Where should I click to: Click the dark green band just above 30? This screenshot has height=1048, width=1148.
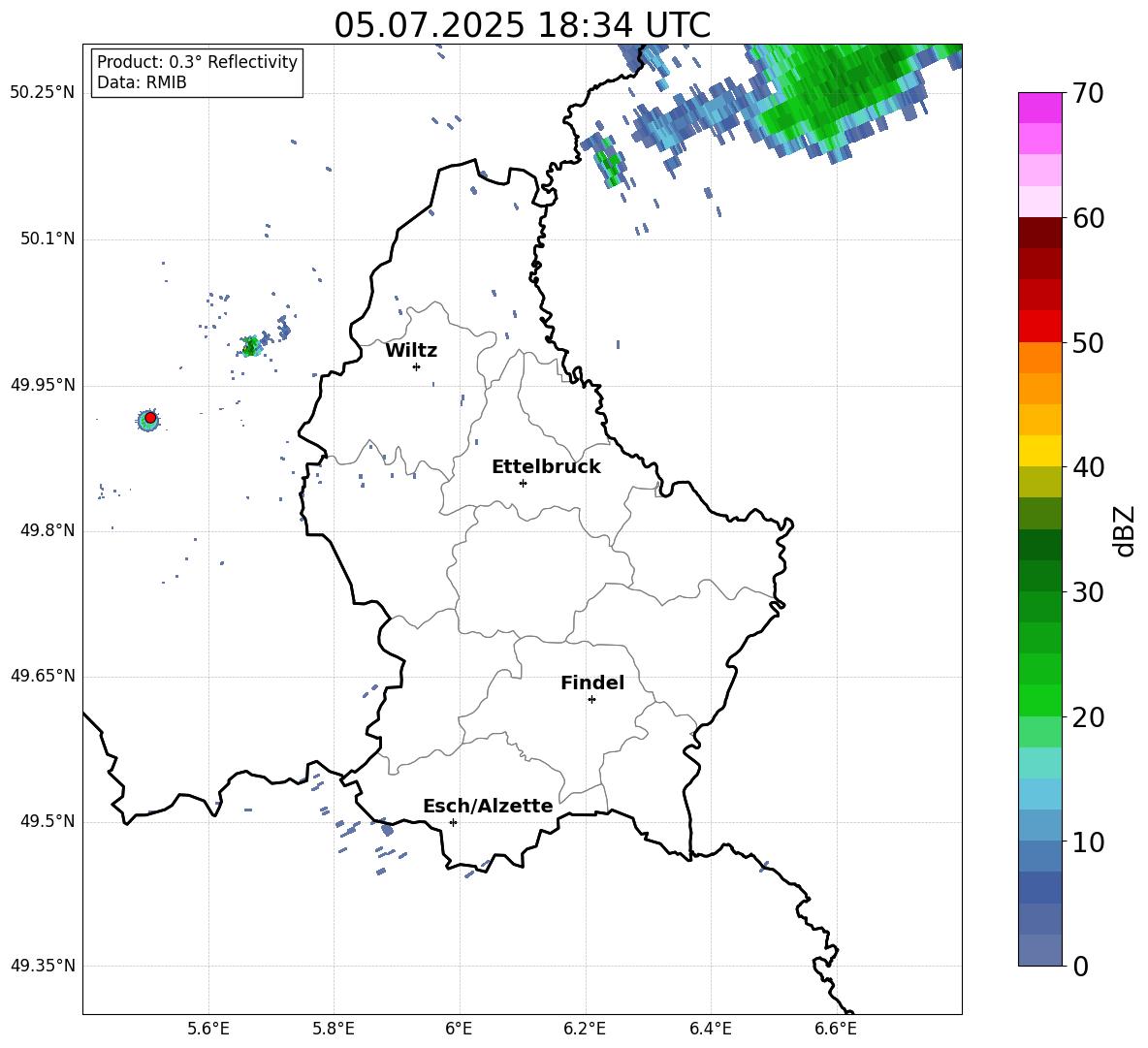[1039, 576]
